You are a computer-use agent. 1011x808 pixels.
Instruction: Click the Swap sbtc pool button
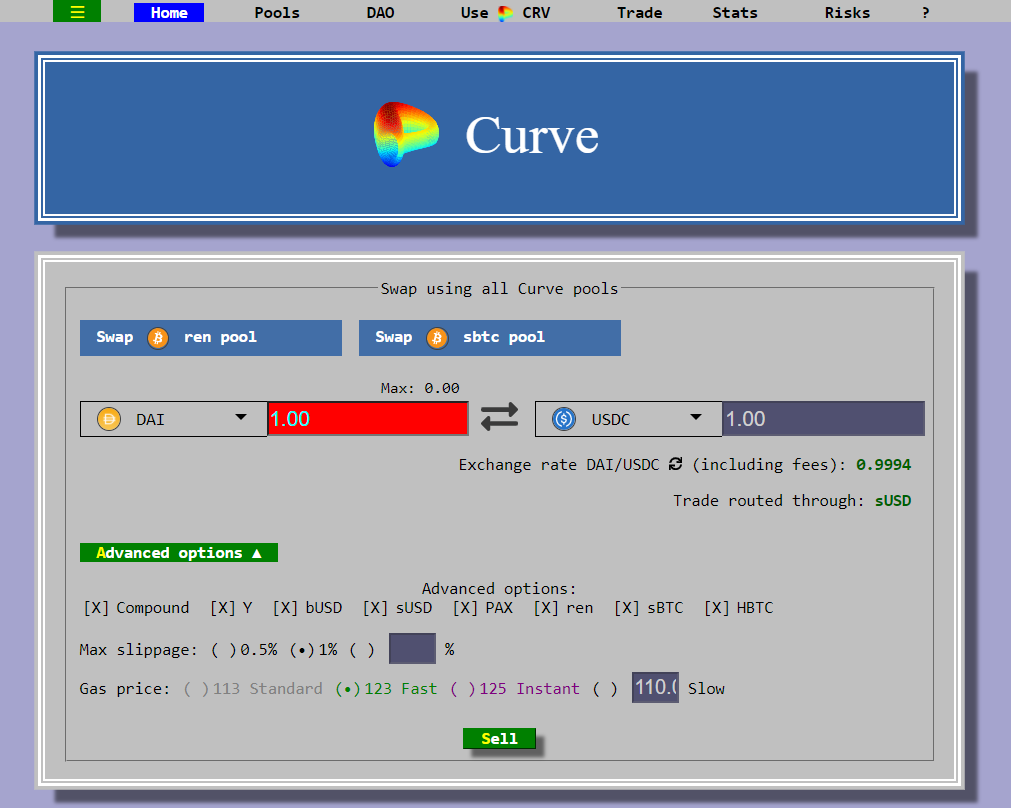(x=490, y=338)
